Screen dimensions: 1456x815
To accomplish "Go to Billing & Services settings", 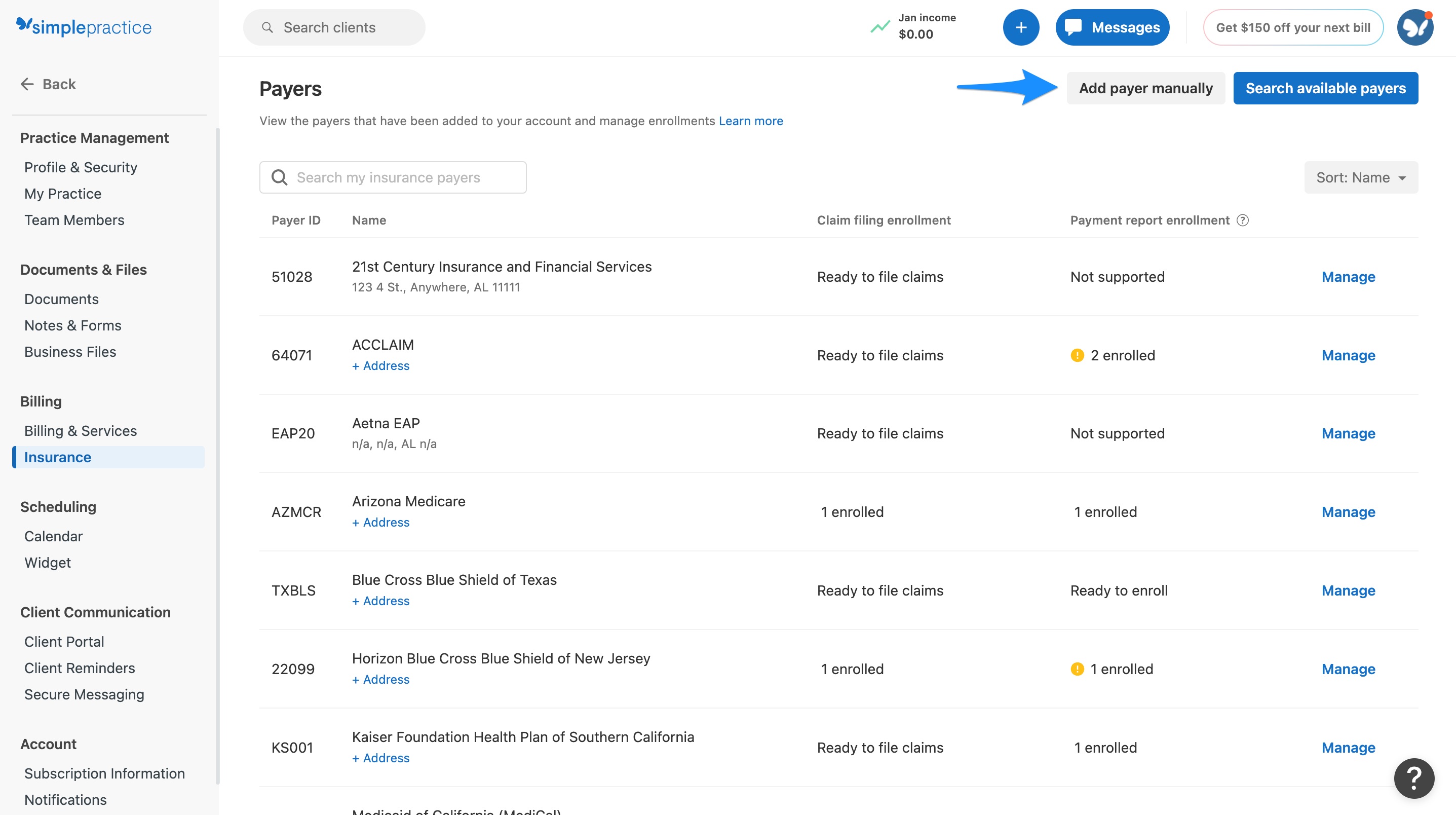I will point(80,431).
